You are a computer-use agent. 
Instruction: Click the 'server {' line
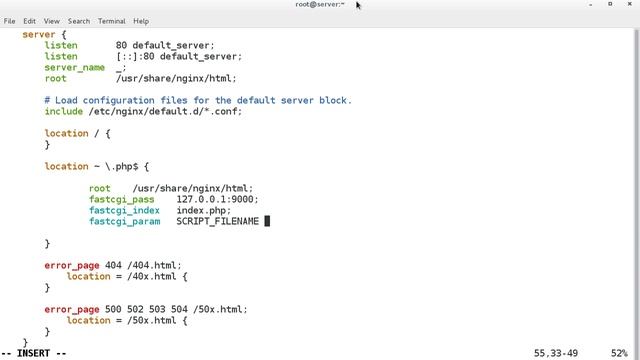44,34
